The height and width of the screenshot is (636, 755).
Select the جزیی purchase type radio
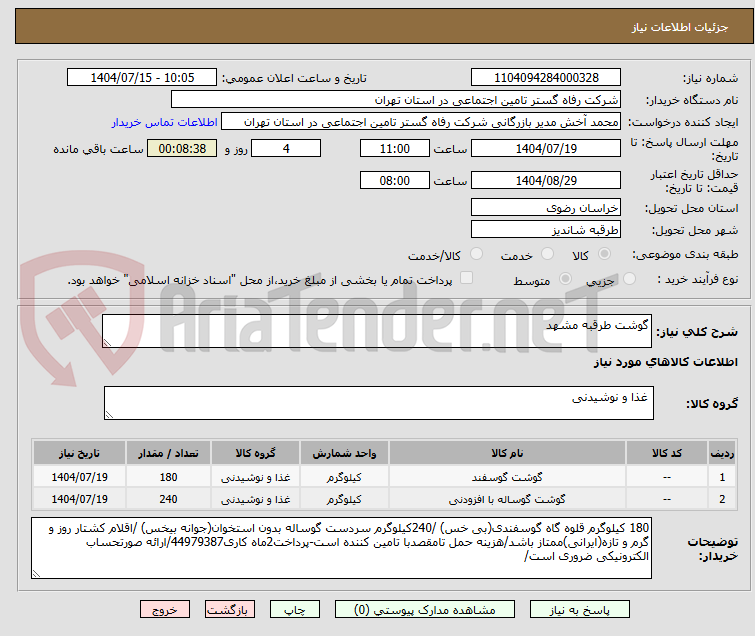(629, 278)
